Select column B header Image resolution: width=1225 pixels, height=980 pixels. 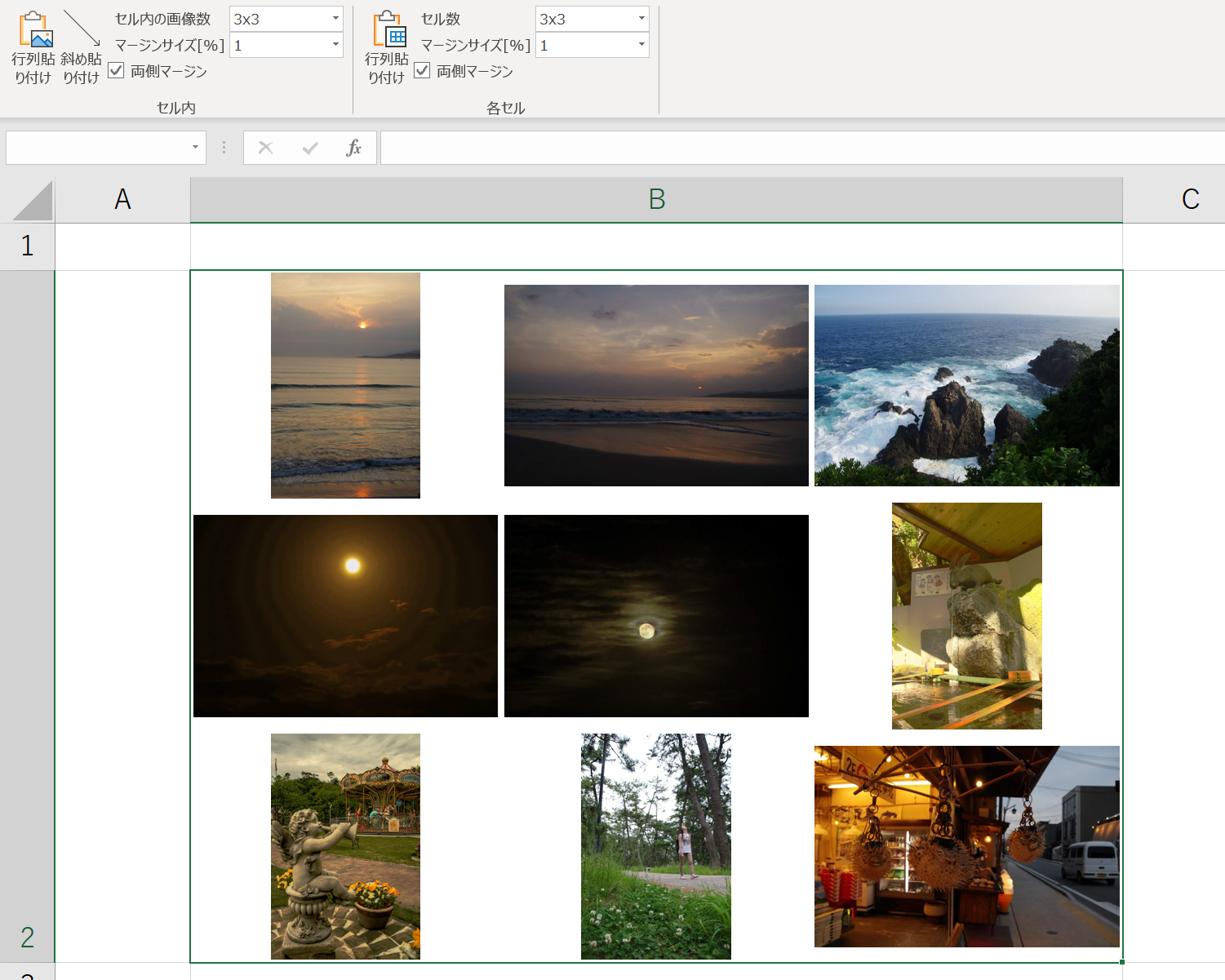coord(657,199)
